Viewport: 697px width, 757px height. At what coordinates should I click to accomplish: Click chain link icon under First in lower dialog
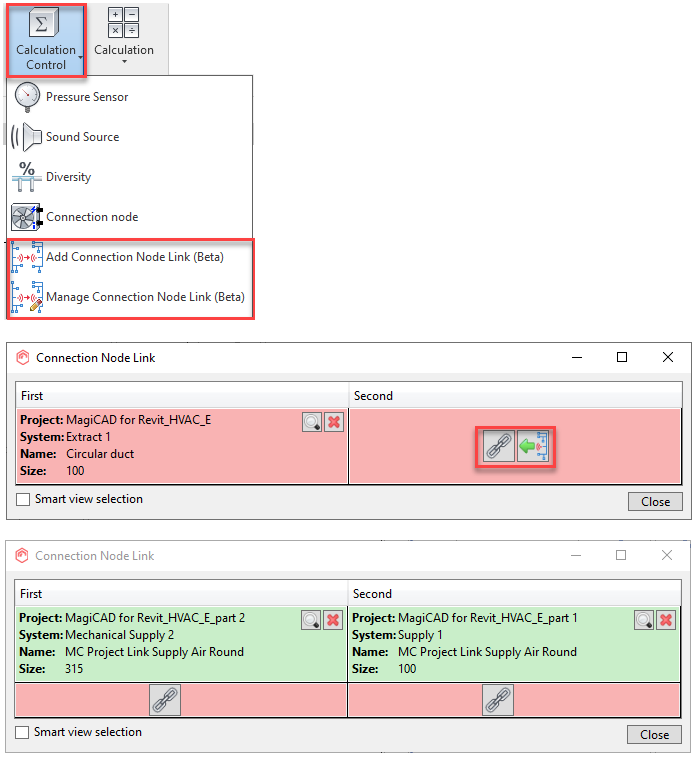(165, 700)
